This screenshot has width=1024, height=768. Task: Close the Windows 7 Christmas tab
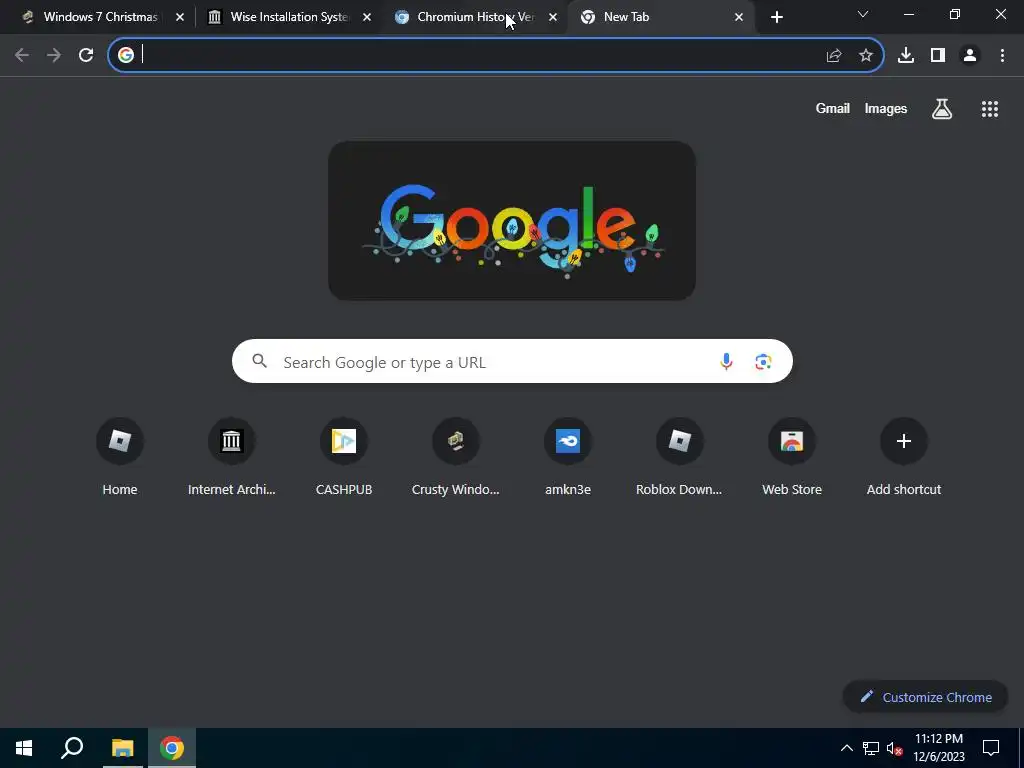tap(180, 18)
